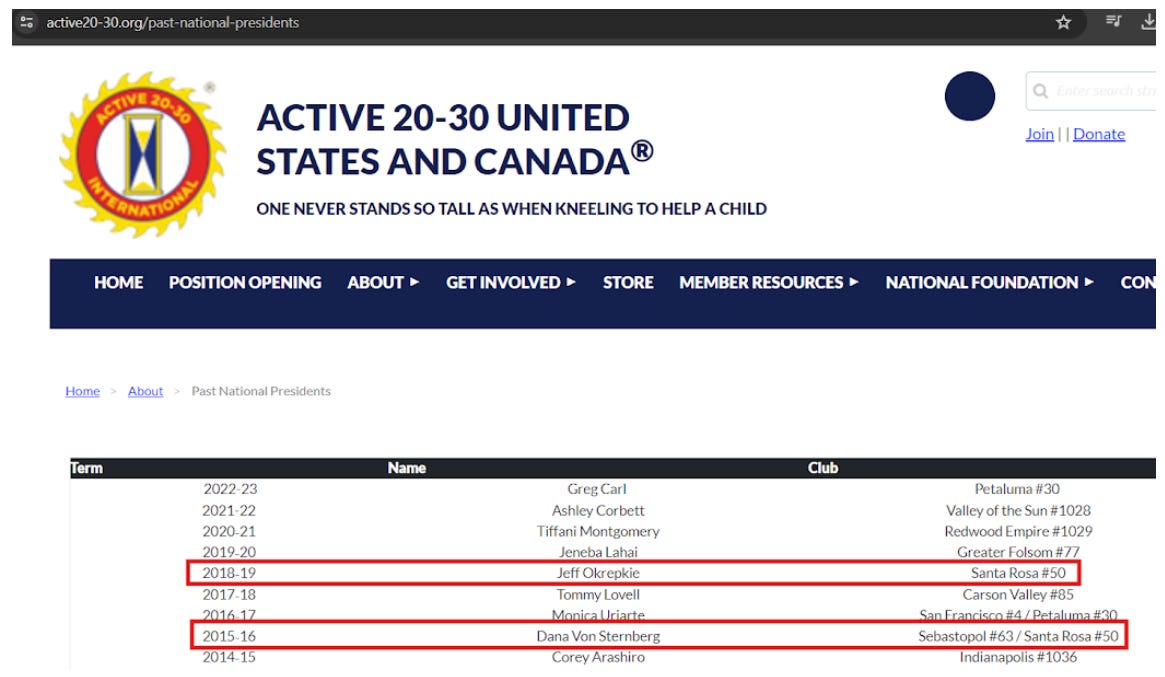Open the Donate link
The width and height of the screenshot is (1165, 677).
coord(1099,134)
